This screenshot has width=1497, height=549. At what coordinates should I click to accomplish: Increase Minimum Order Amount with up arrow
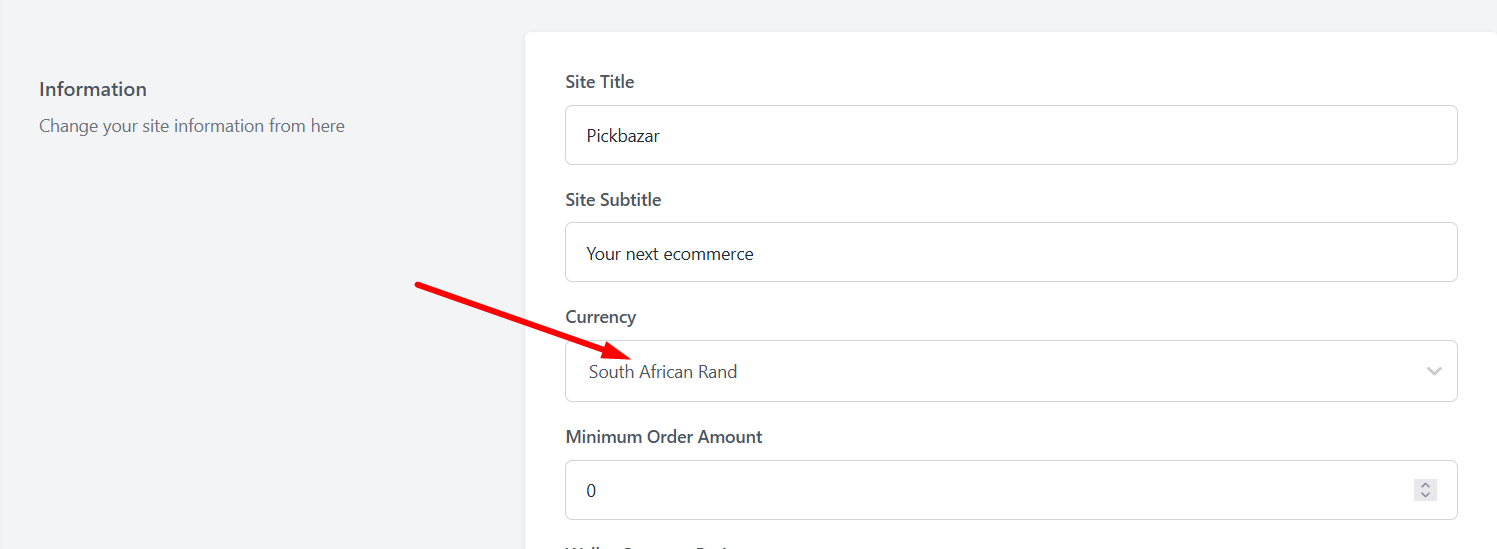tap(1426, 485)
